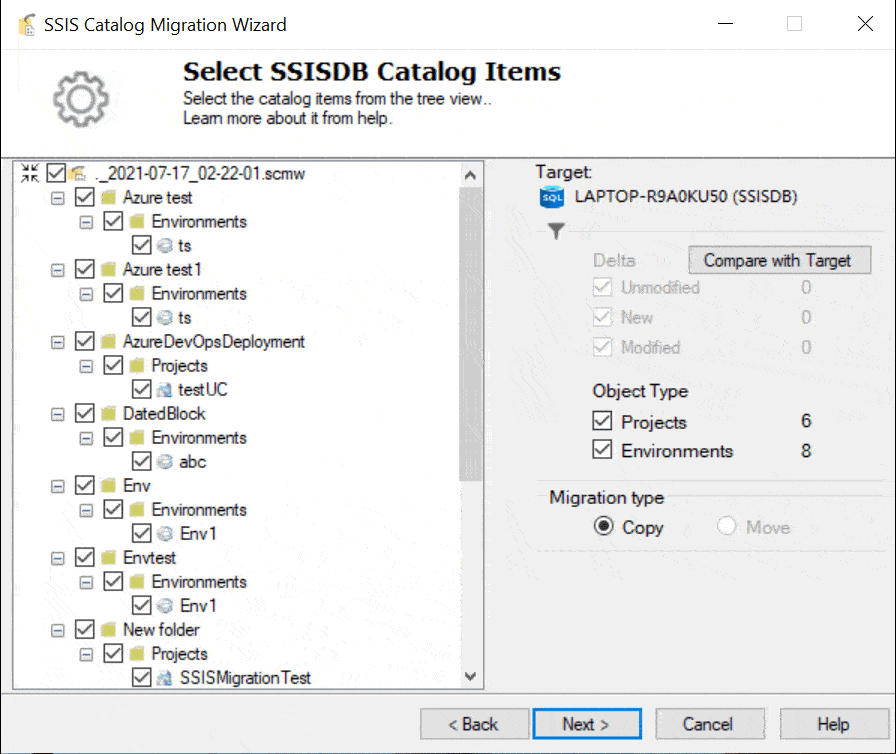The width and height of the screenshot is (896, 754).
Task: Click the tree vertical scrollbar thumb
Action: (x=470, y=334)
